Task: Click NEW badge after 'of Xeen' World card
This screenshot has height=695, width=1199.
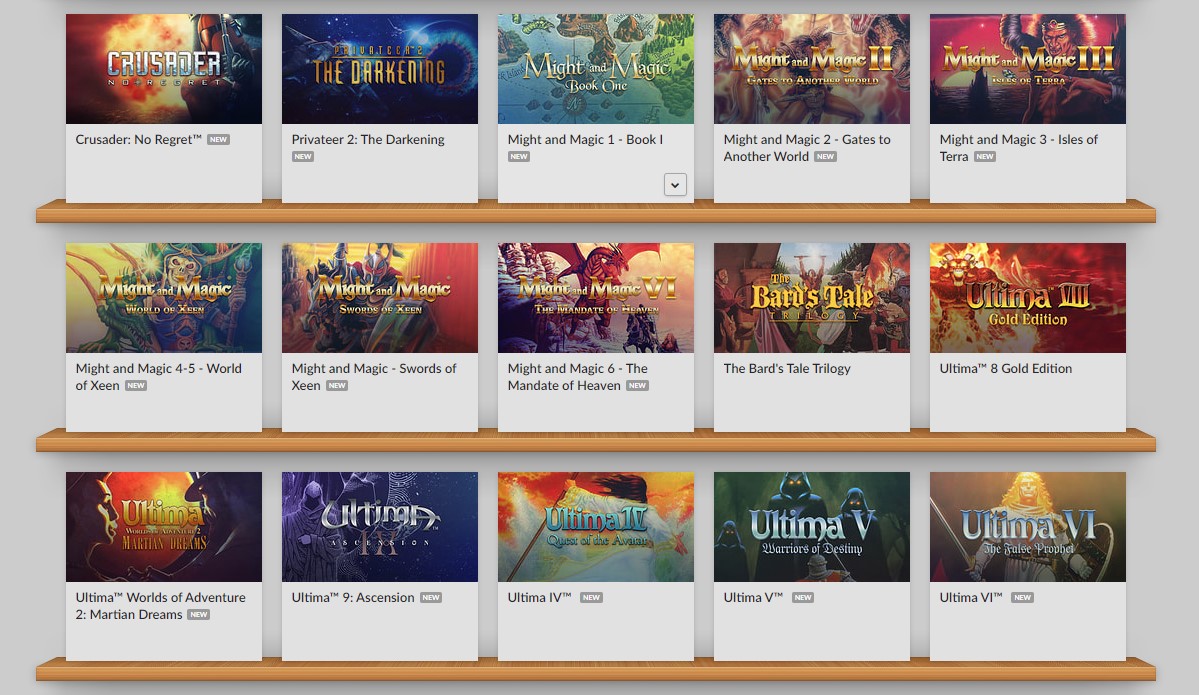Action: (x=136, y=385)
